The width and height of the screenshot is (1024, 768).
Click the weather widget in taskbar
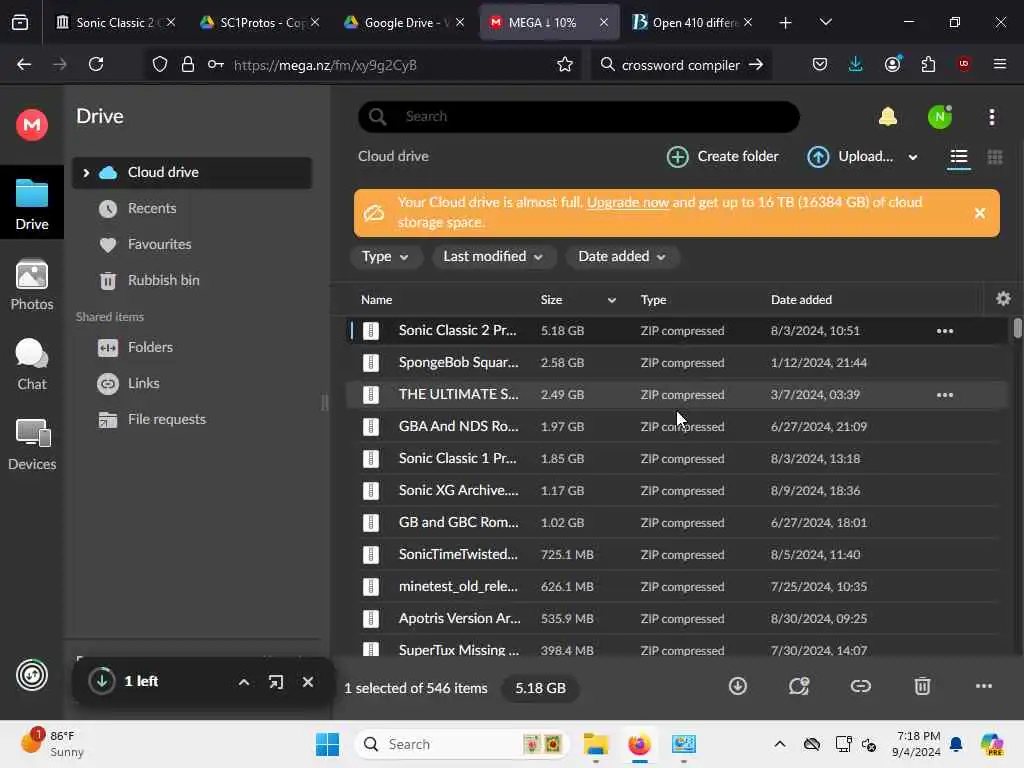pyautogui.click(x=52, y=744)
